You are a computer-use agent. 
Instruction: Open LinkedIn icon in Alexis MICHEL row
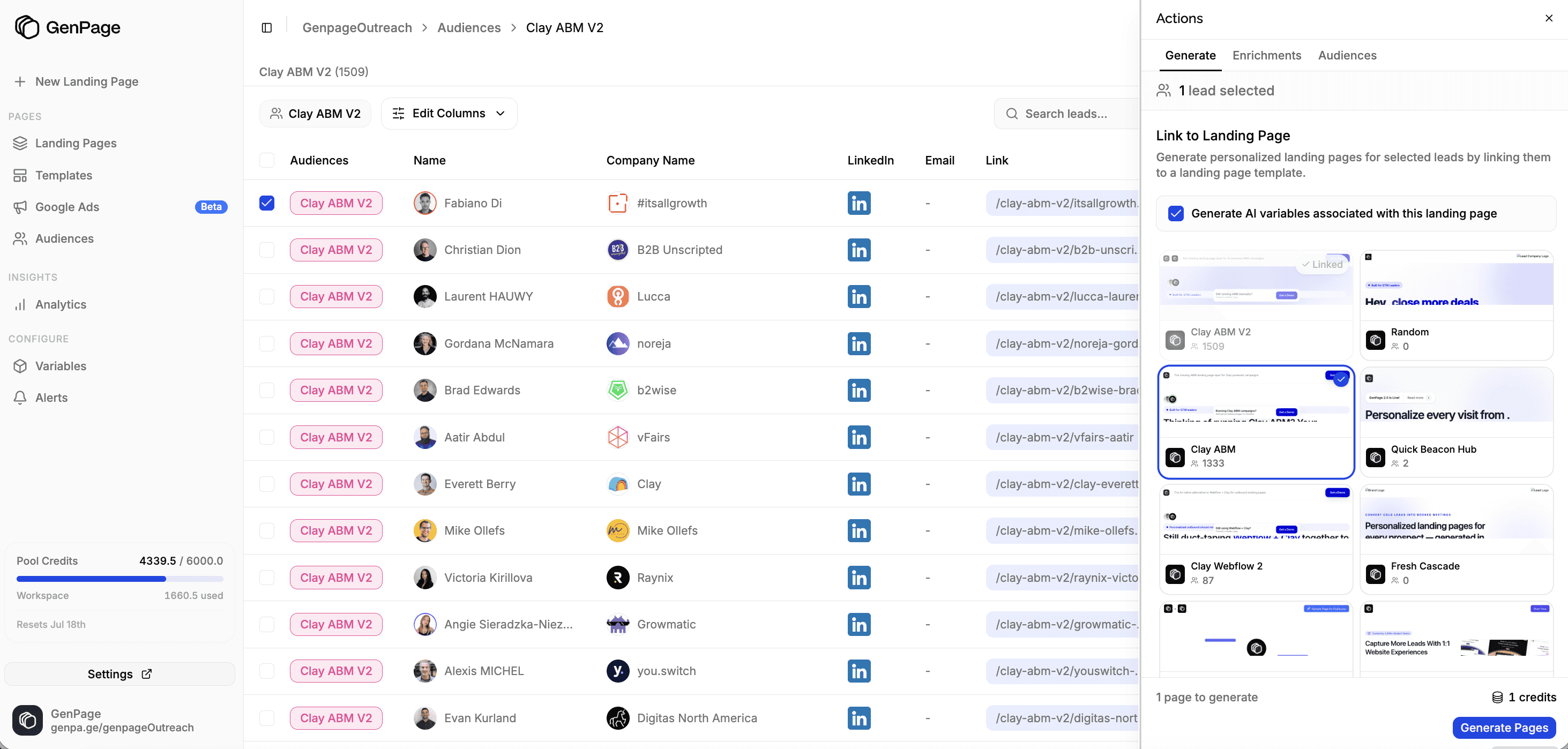[859, 671]
